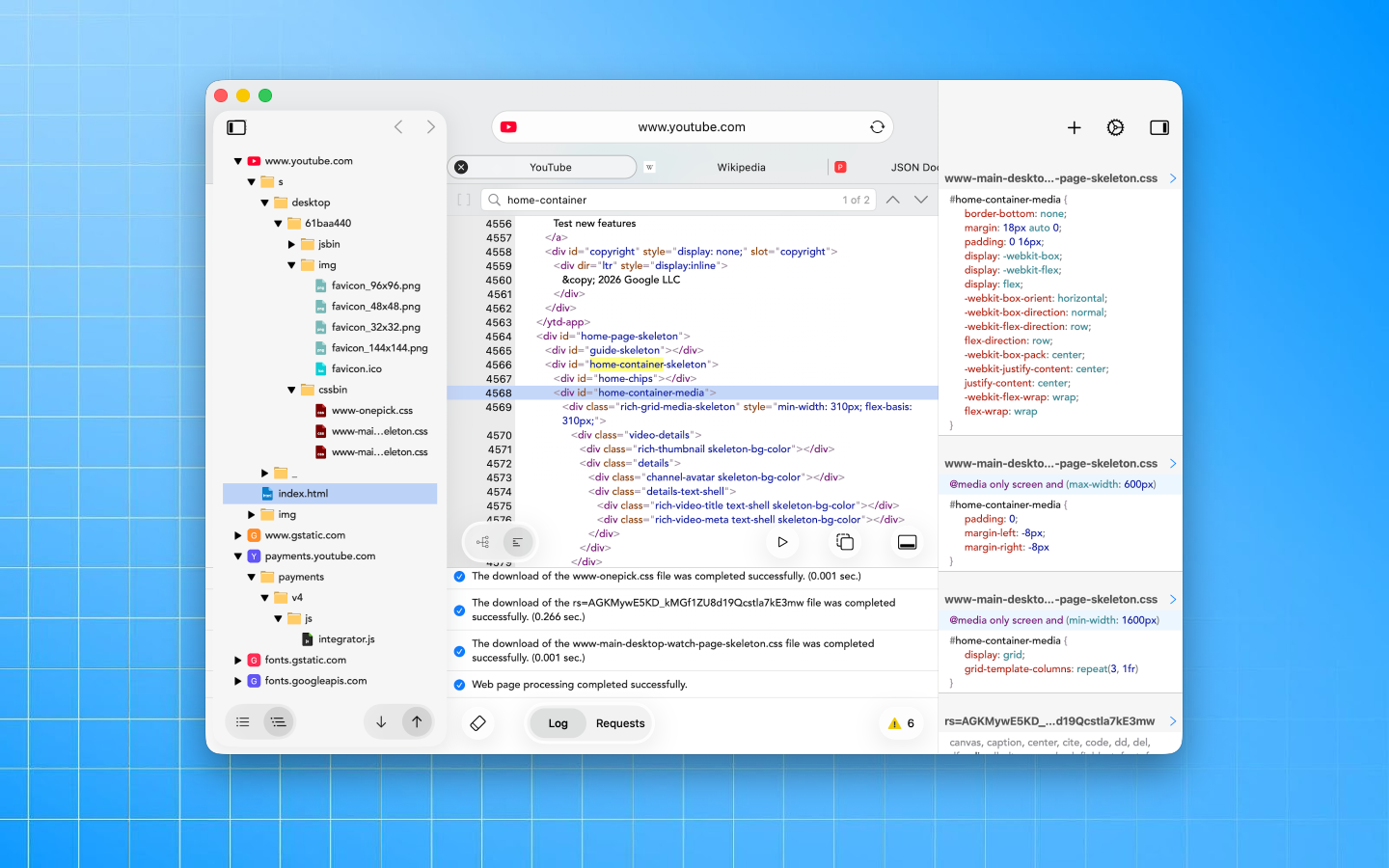The width and height of the screenshot is (1389, 868).
Task: Collapse the payments.youtube.com node
Action: tap(237, 556)
